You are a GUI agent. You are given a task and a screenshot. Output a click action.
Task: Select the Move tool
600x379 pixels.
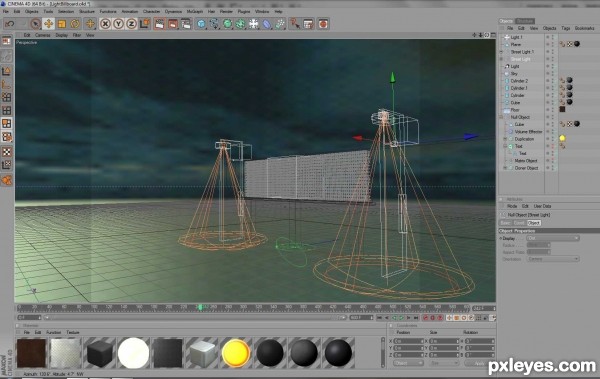click(49, 24)
